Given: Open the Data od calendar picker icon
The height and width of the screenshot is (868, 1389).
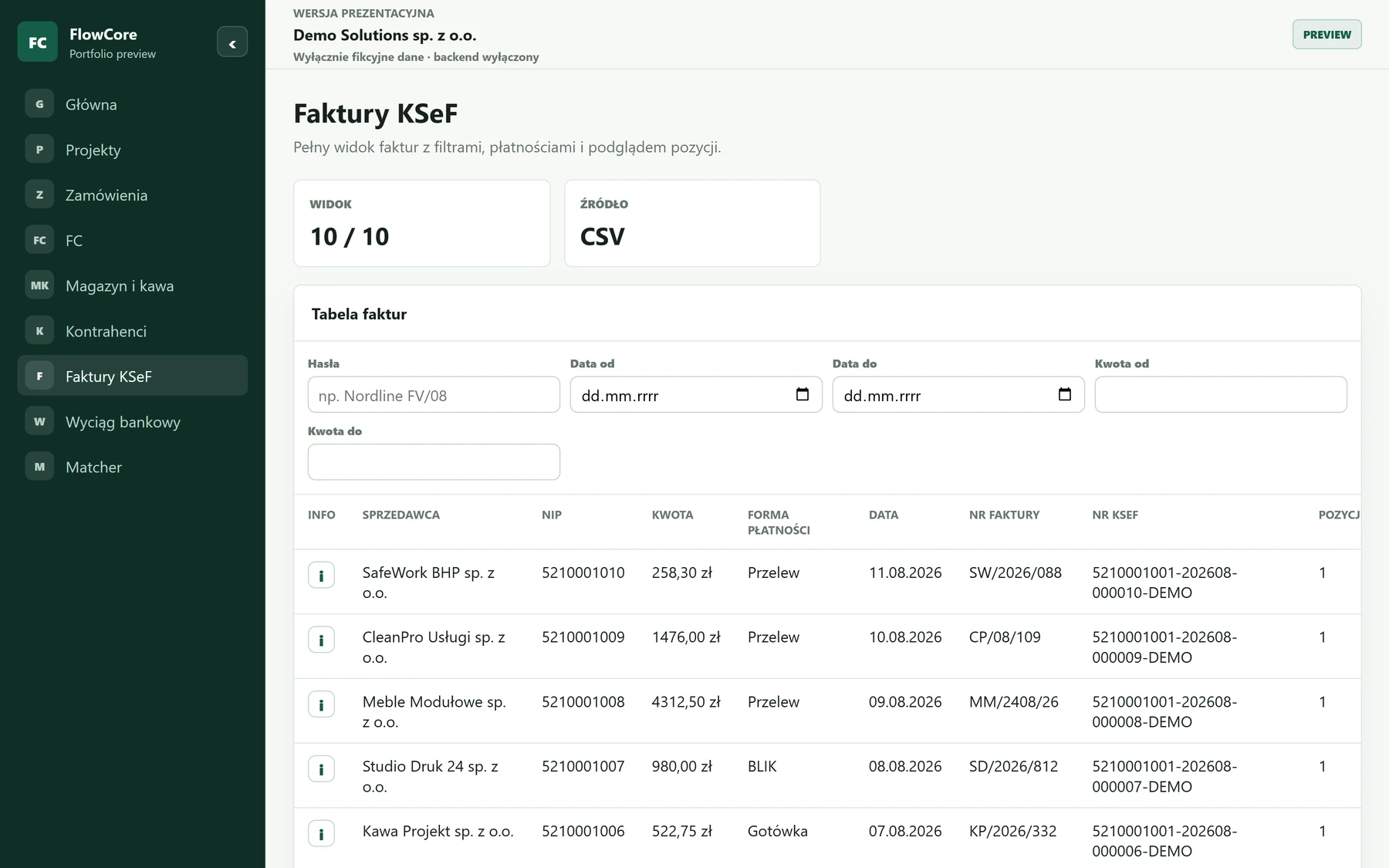Looking at the screenshot, I should coord(803,394).
